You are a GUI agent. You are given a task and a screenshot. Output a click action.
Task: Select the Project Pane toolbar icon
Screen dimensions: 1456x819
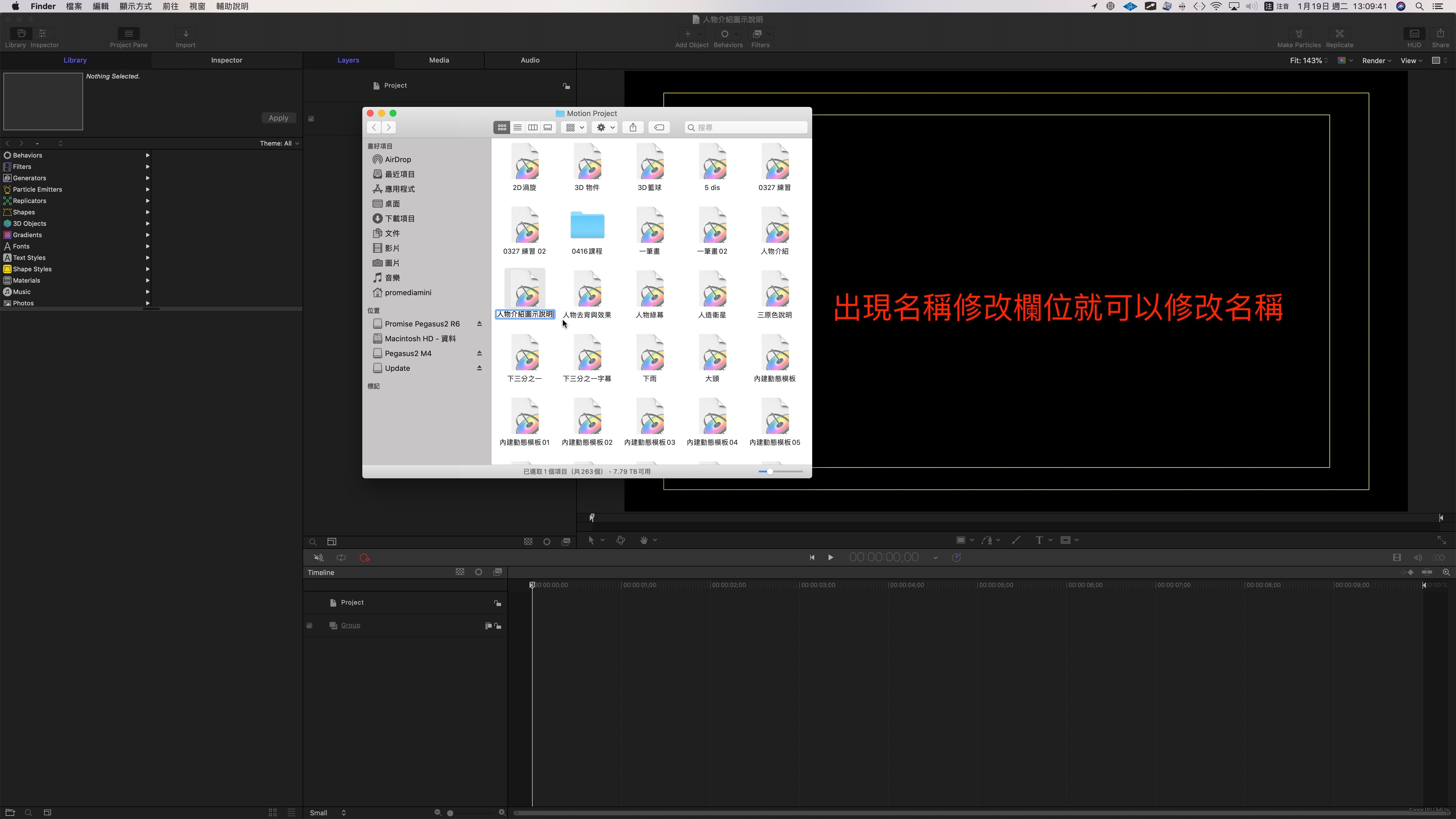(128, 34)
